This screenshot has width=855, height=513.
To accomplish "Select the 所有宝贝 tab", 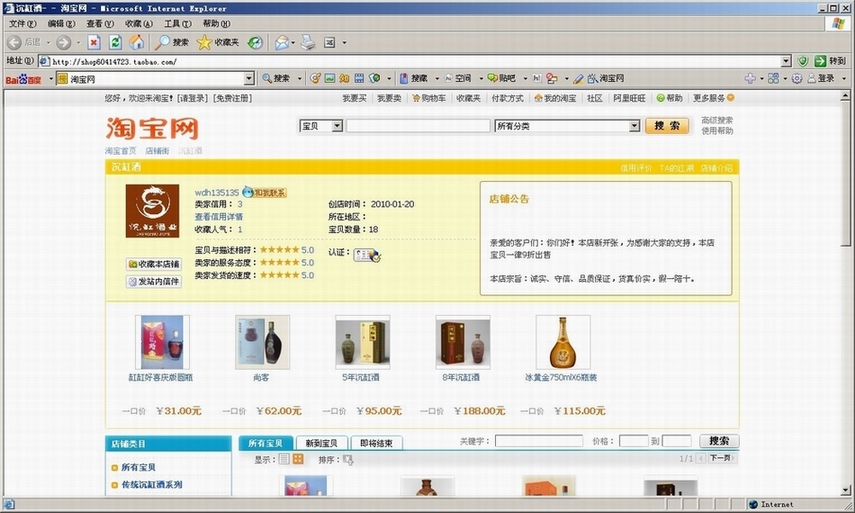I will [x=266, y=443].
